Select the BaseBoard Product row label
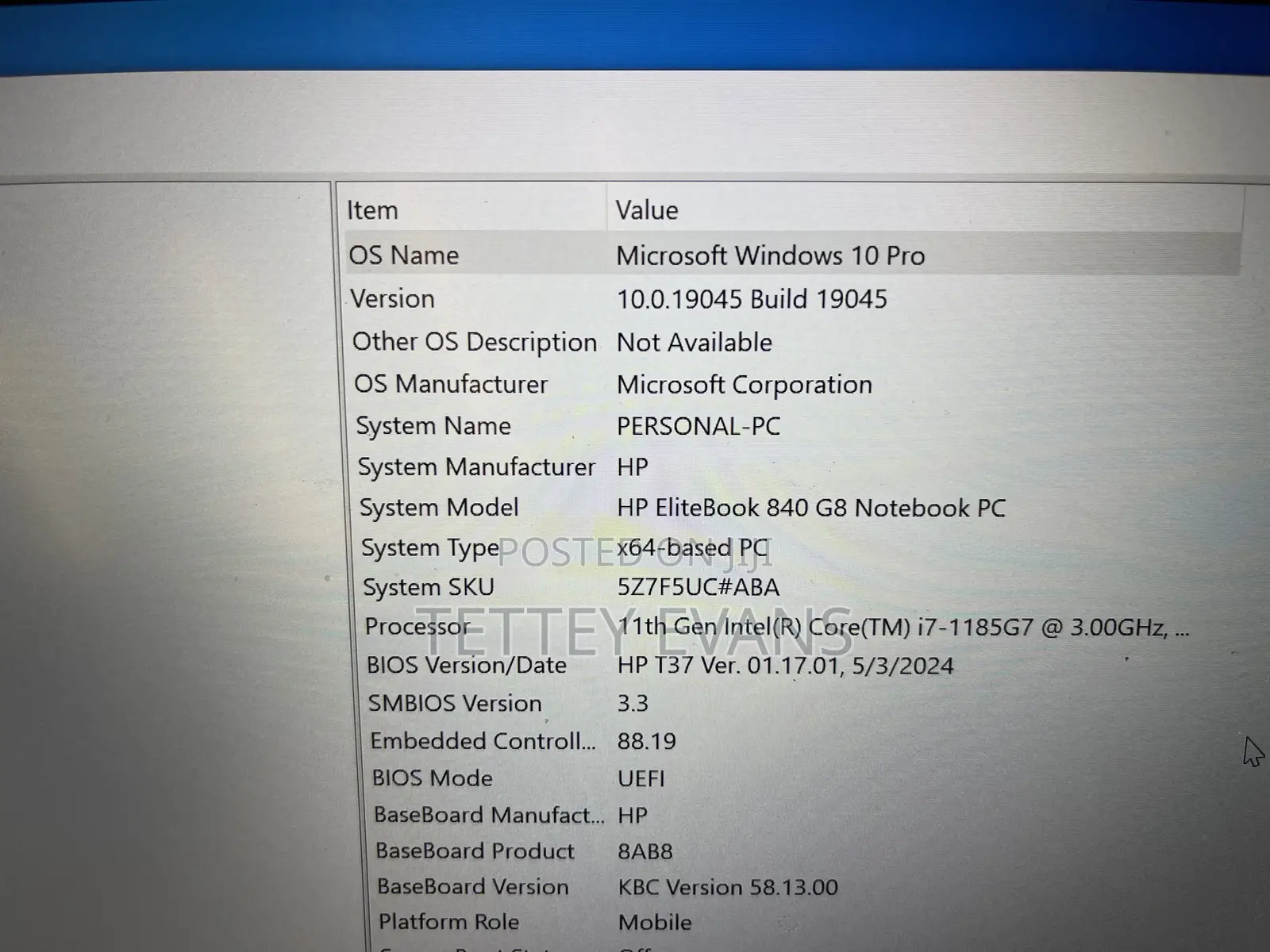This screenshot has width=1270, height=952. (475, 851)
